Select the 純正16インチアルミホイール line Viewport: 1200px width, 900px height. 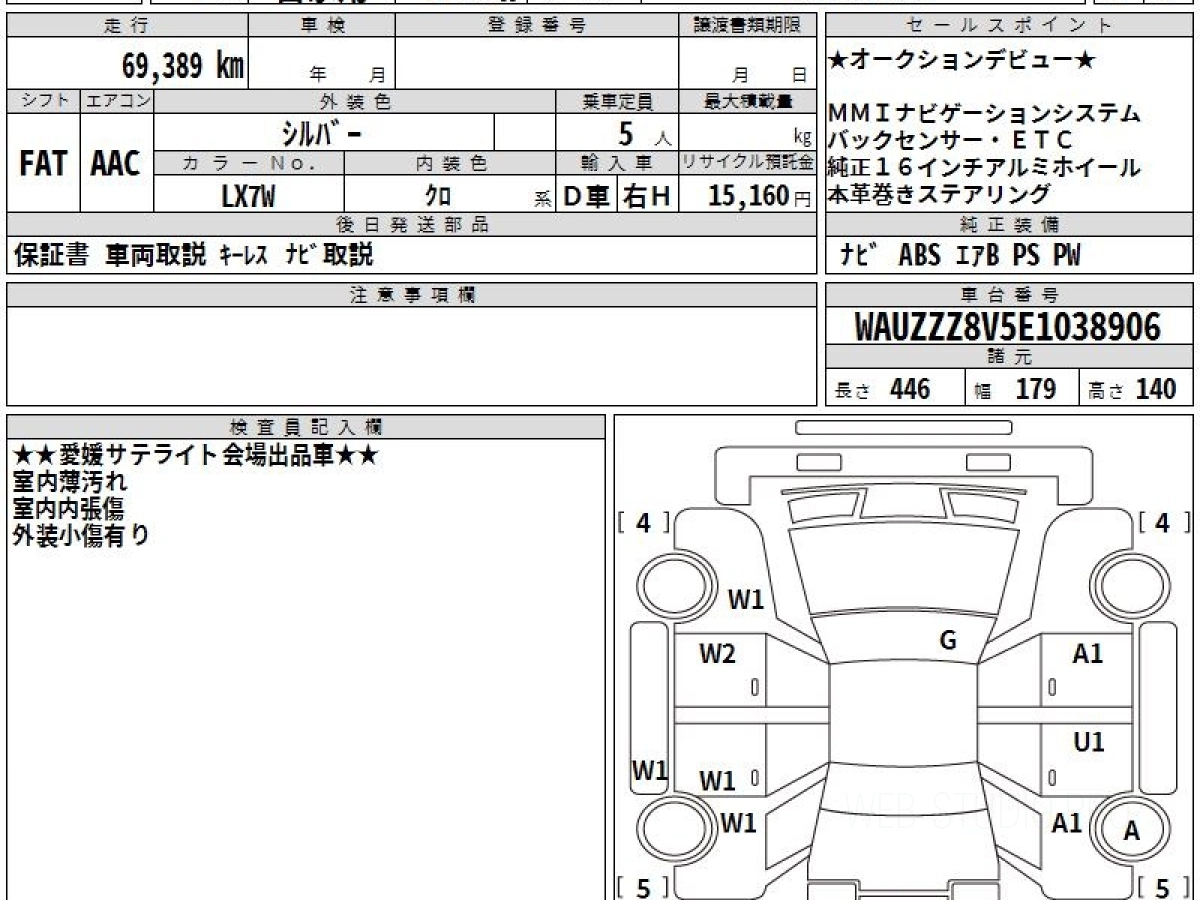click(984, 167)
